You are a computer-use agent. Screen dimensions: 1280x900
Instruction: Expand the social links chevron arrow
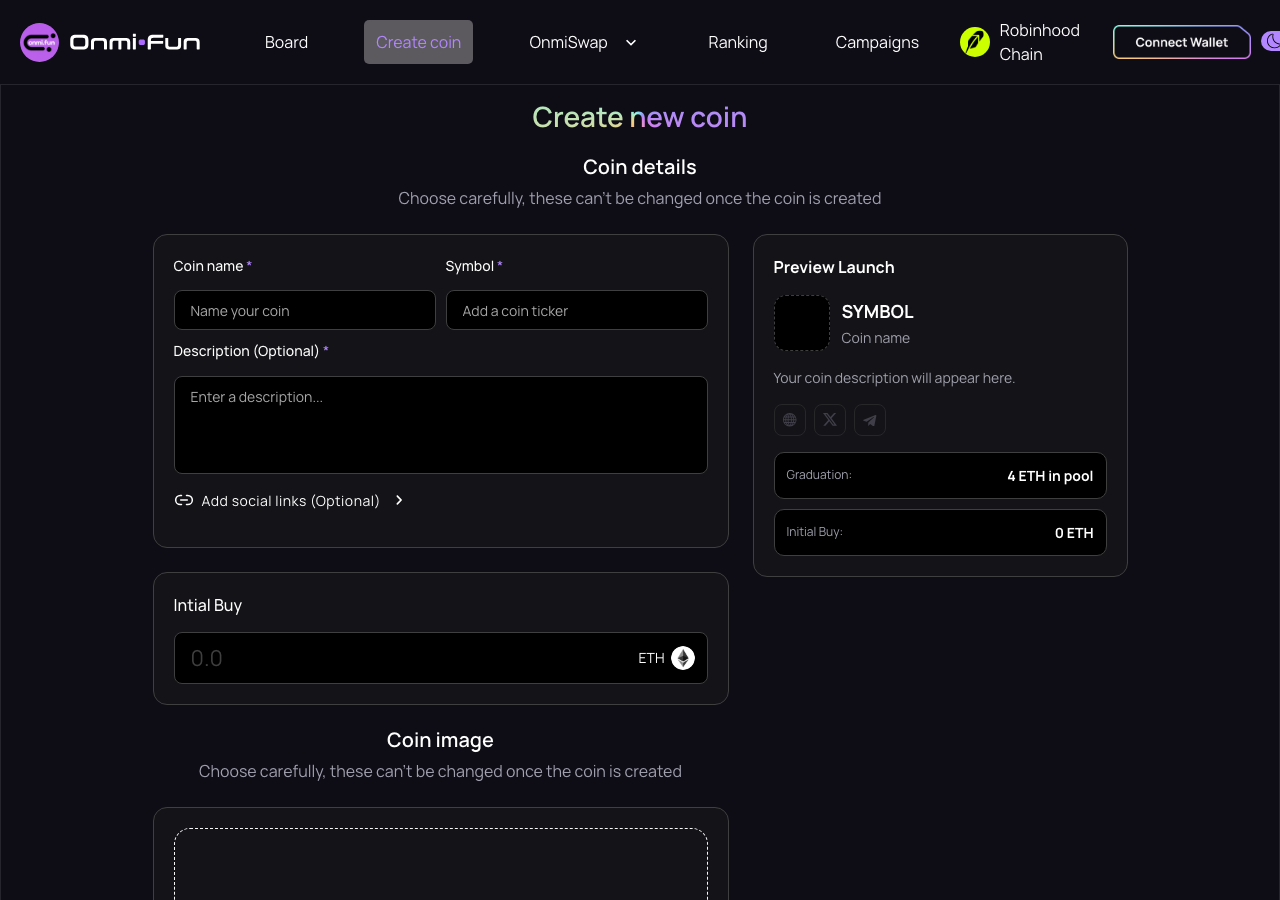[399, 500]
